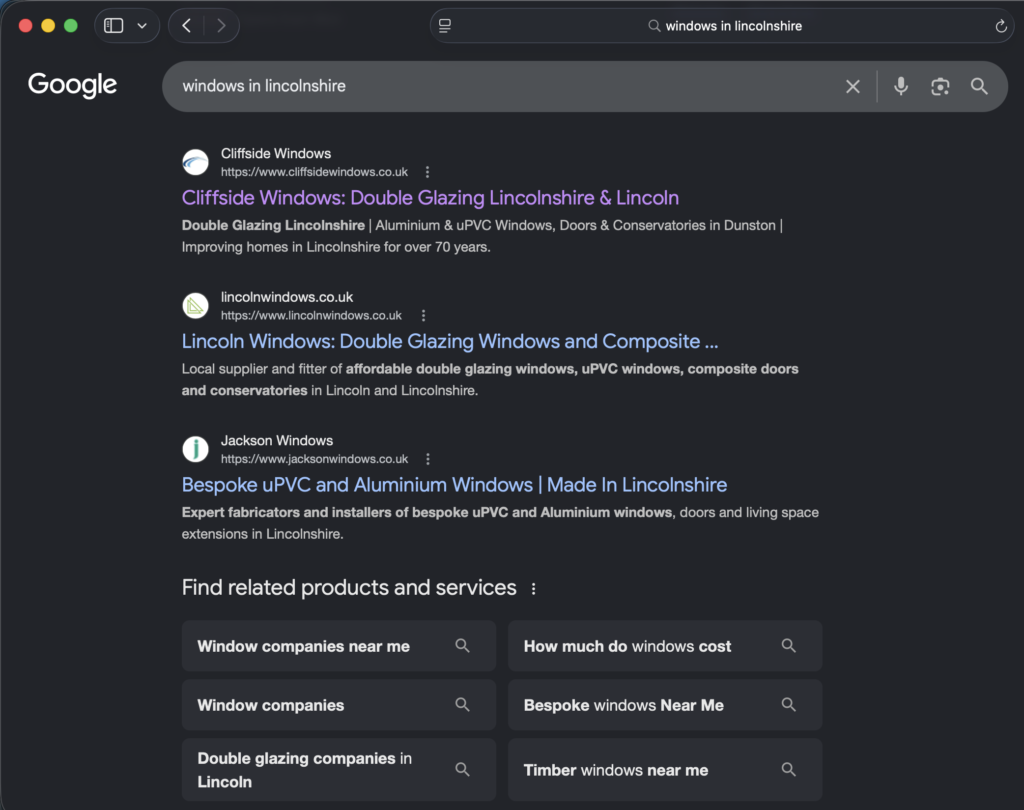Click magnifier icon on 'Window companies' chip
This screenshot has height=810, width=1024.
462,704
